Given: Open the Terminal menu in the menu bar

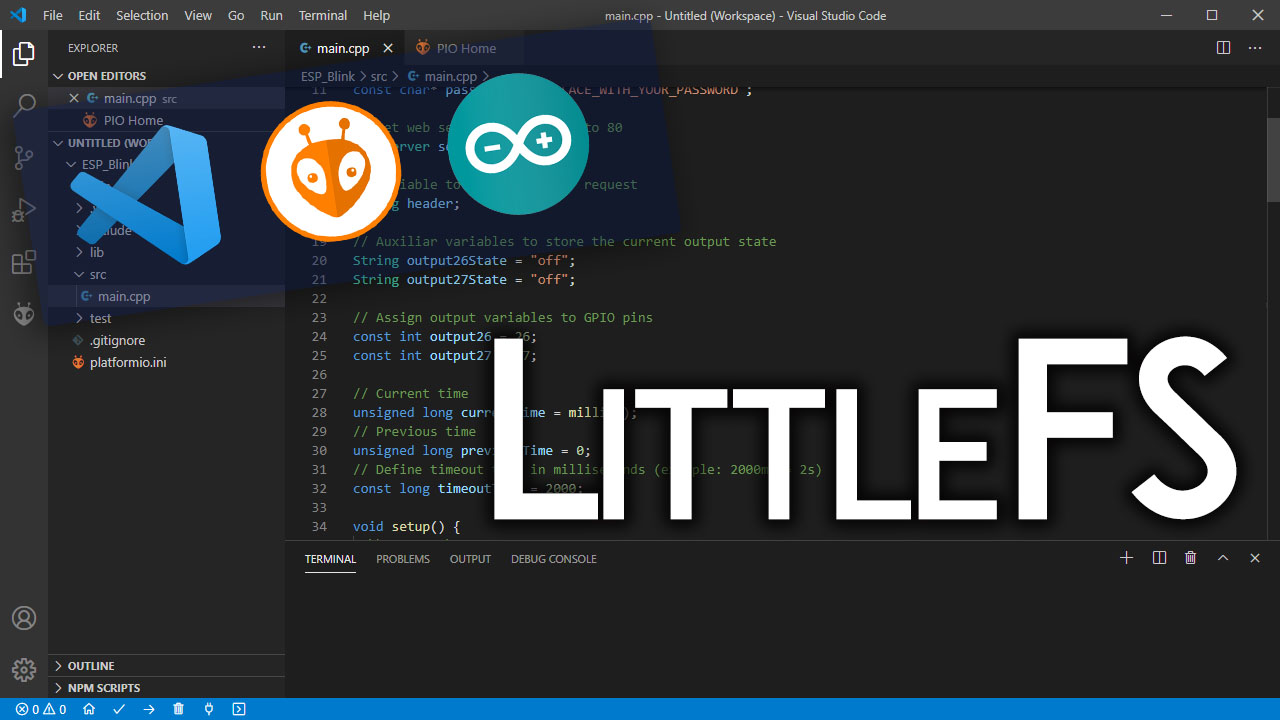Looking at the screenshot, I should (x=322, y=15).
